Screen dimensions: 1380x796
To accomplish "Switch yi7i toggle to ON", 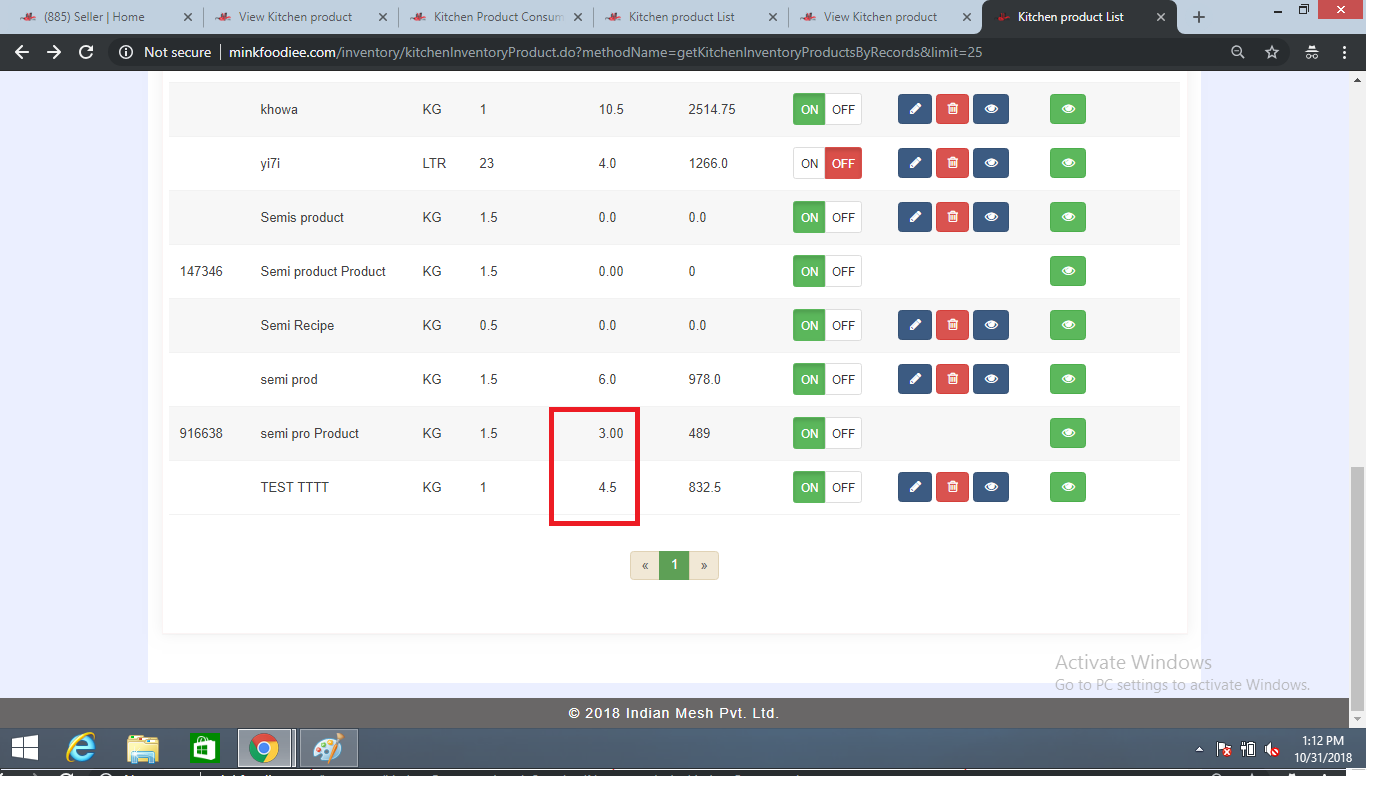I will pos(809,163).
